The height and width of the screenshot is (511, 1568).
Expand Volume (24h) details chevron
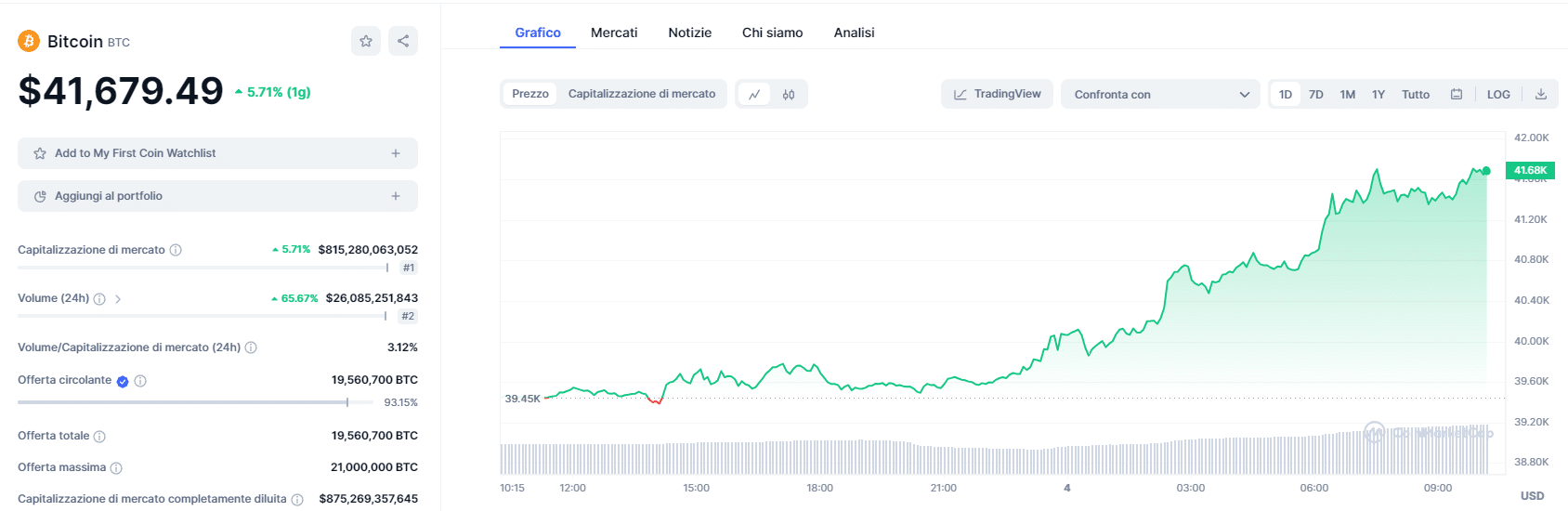coord(118,299)
